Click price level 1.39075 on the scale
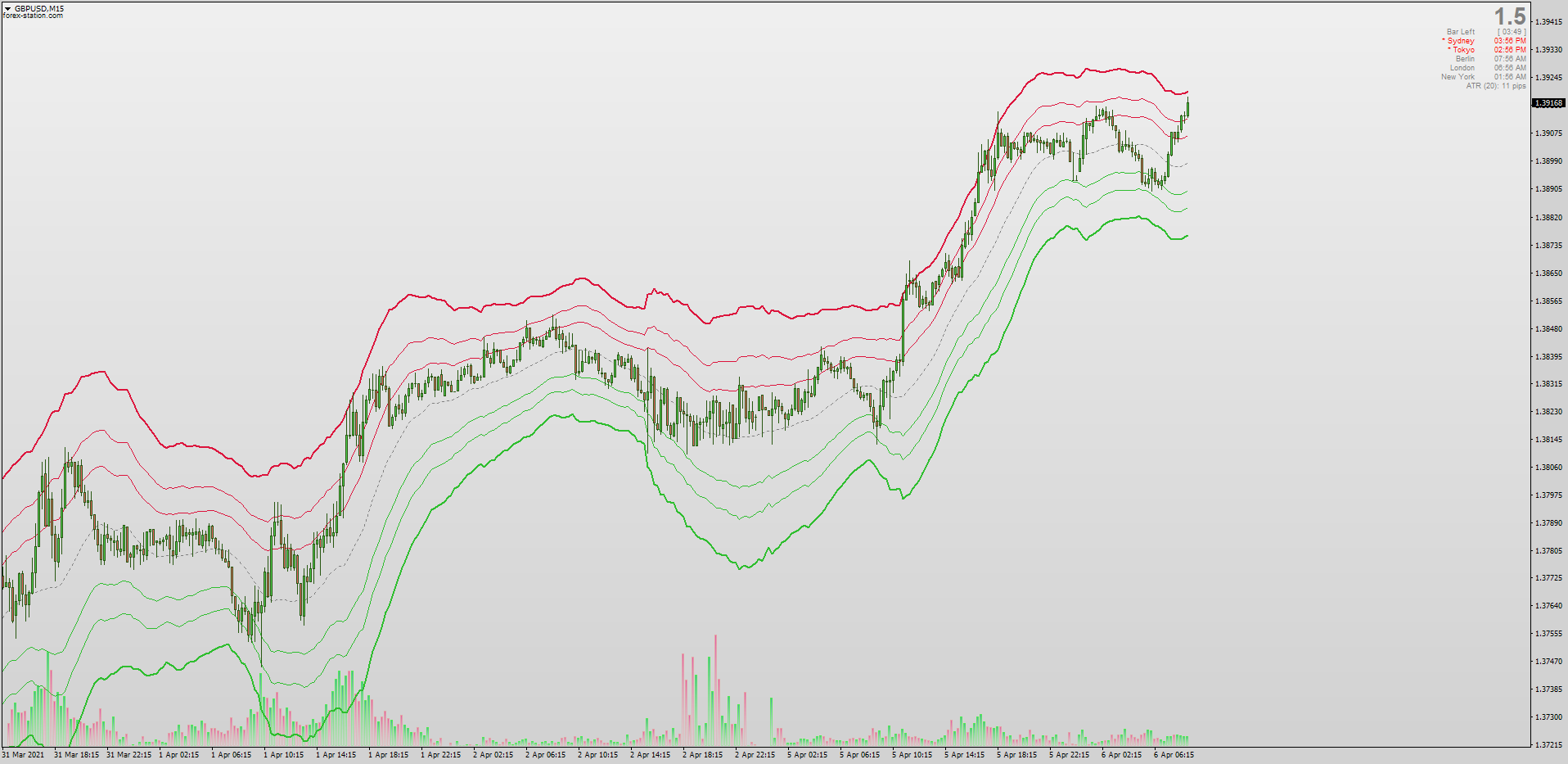The width and height of the screenshot is (1568, 764). 1549,133
